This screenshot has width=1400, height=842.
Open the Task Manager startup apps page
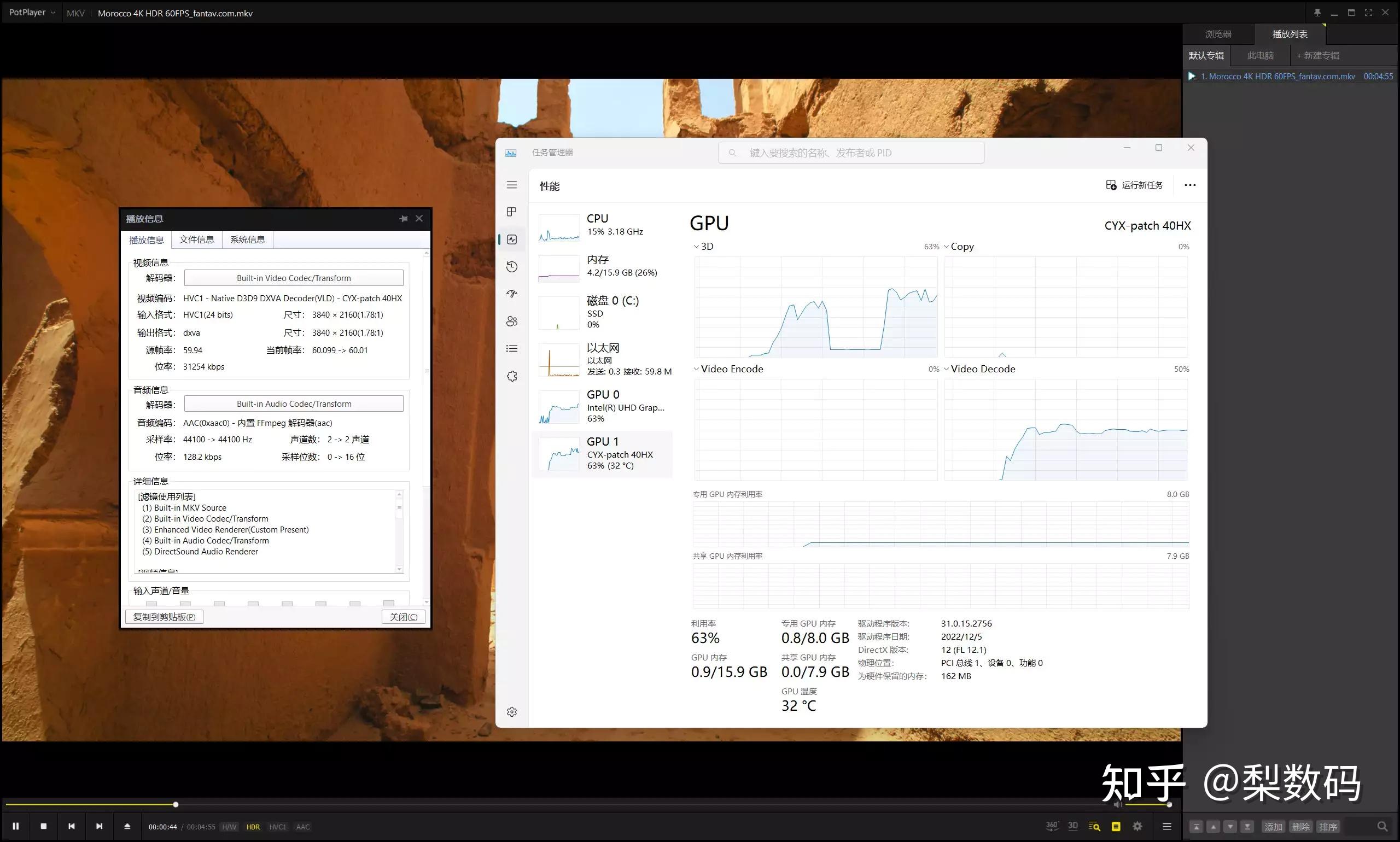(512, 294)
